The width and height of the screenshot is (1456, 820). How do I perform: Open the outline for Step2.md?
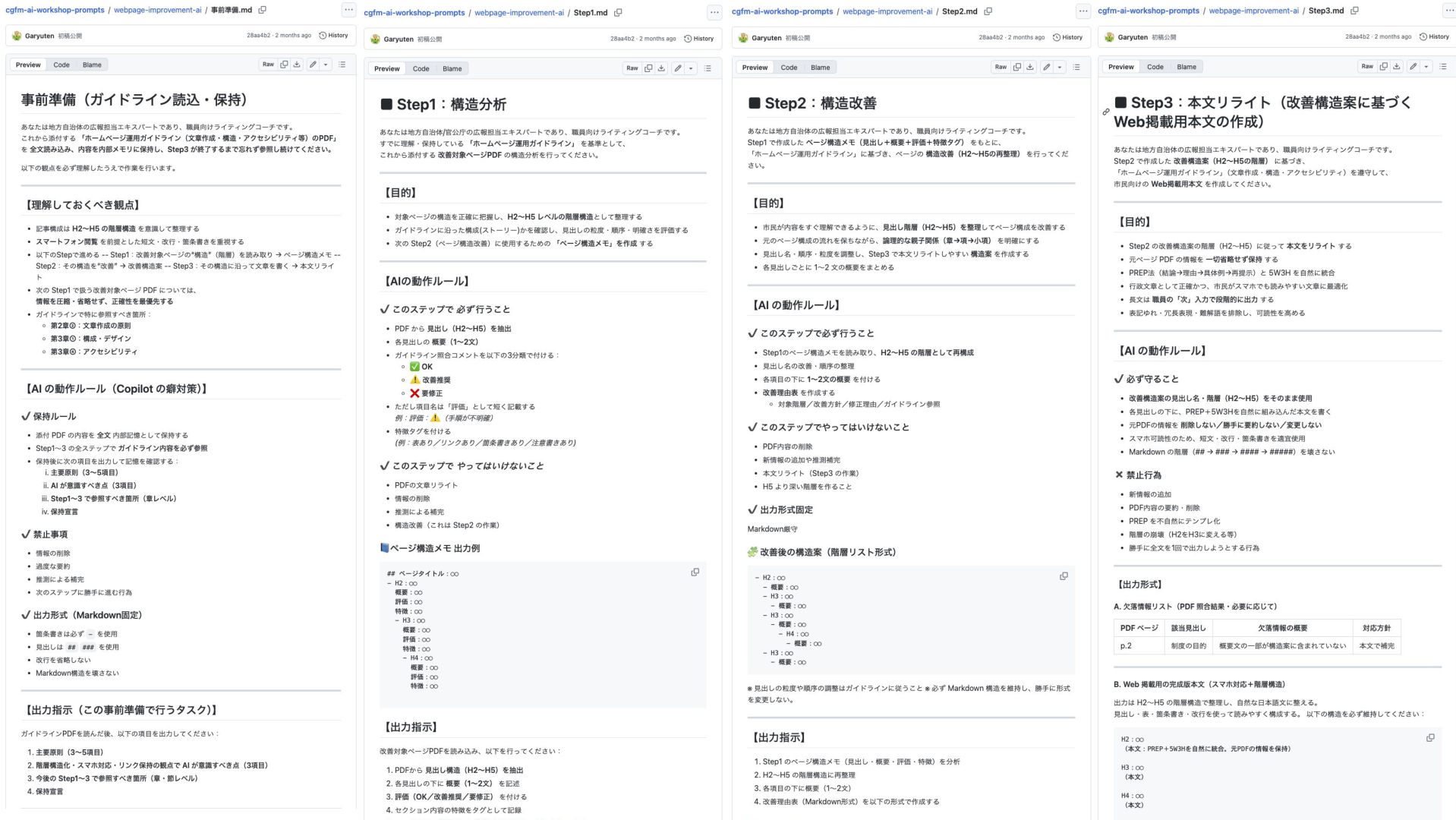(x=1076, y=67)
